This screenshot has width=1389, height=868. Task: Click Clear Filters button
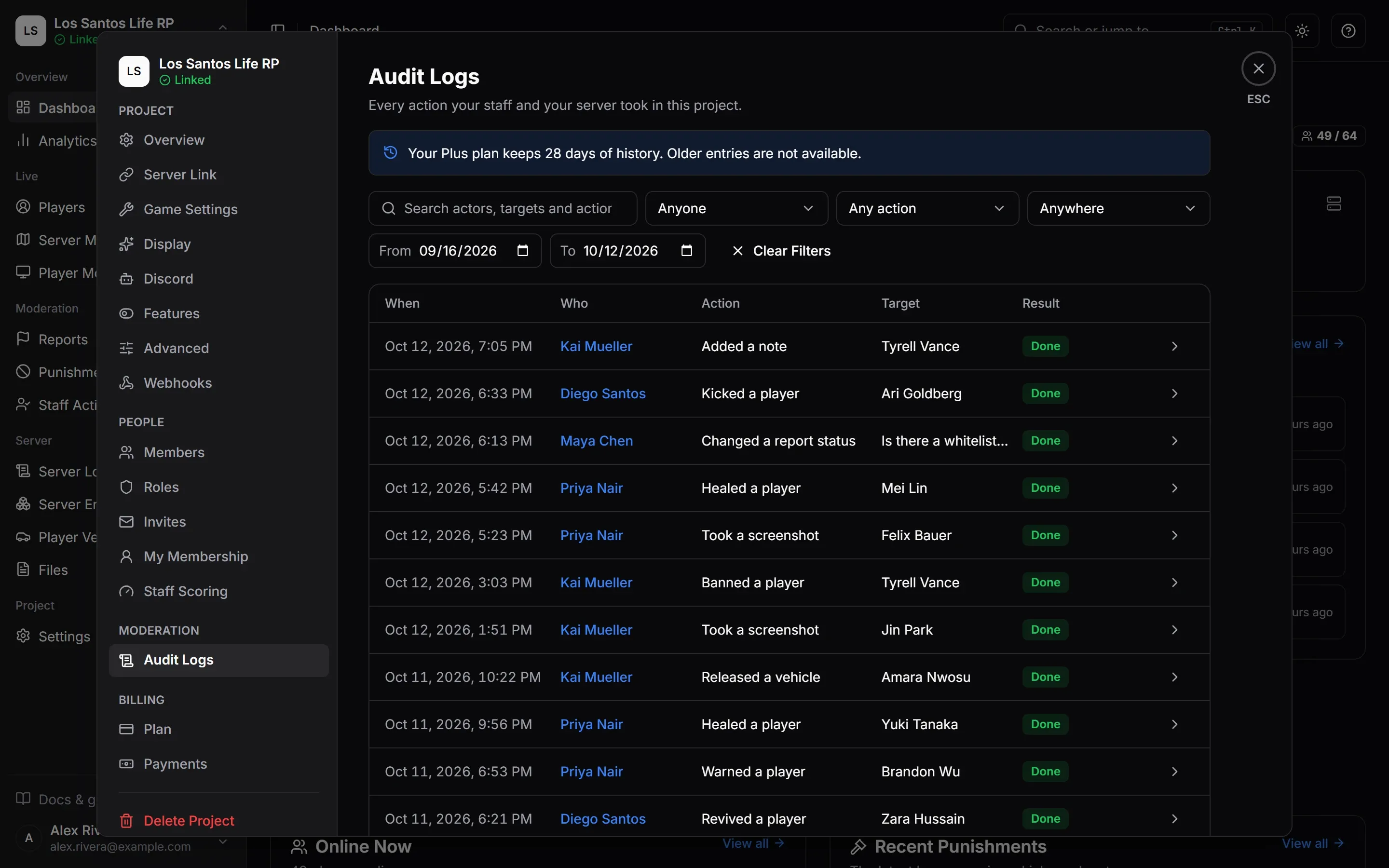pos(781,251)
